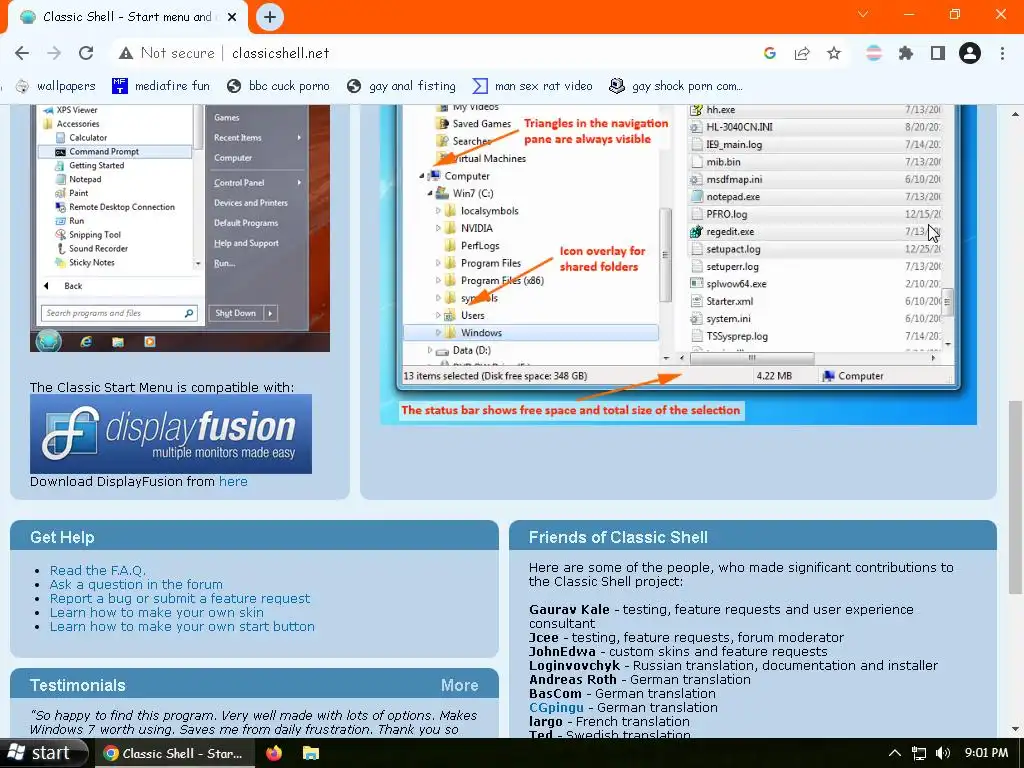Open File Explorer from the taskbar

[x=311, y=754]
